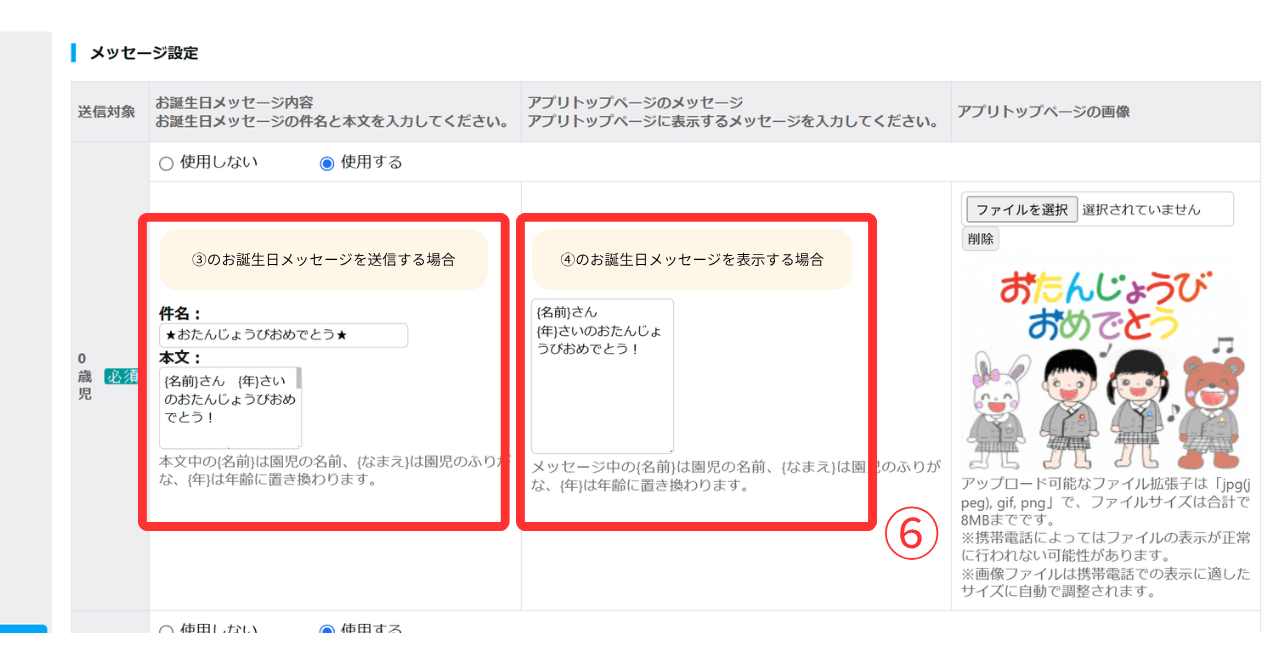
Task: Click the 0歳児 row label
Action: click(84, 375)
